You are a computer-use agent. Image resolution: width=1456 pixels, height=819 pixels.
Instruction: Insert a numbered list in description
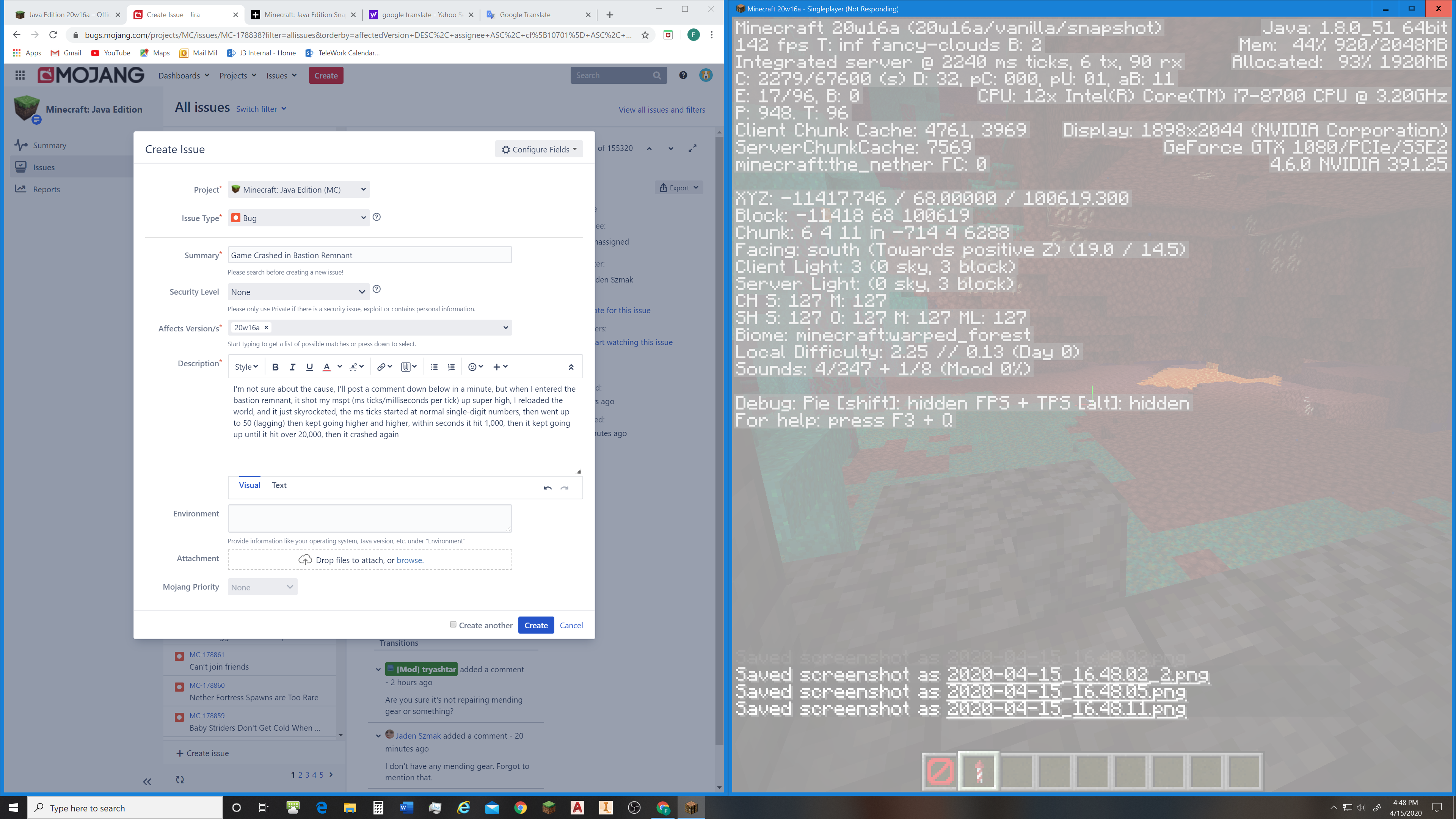451,367
